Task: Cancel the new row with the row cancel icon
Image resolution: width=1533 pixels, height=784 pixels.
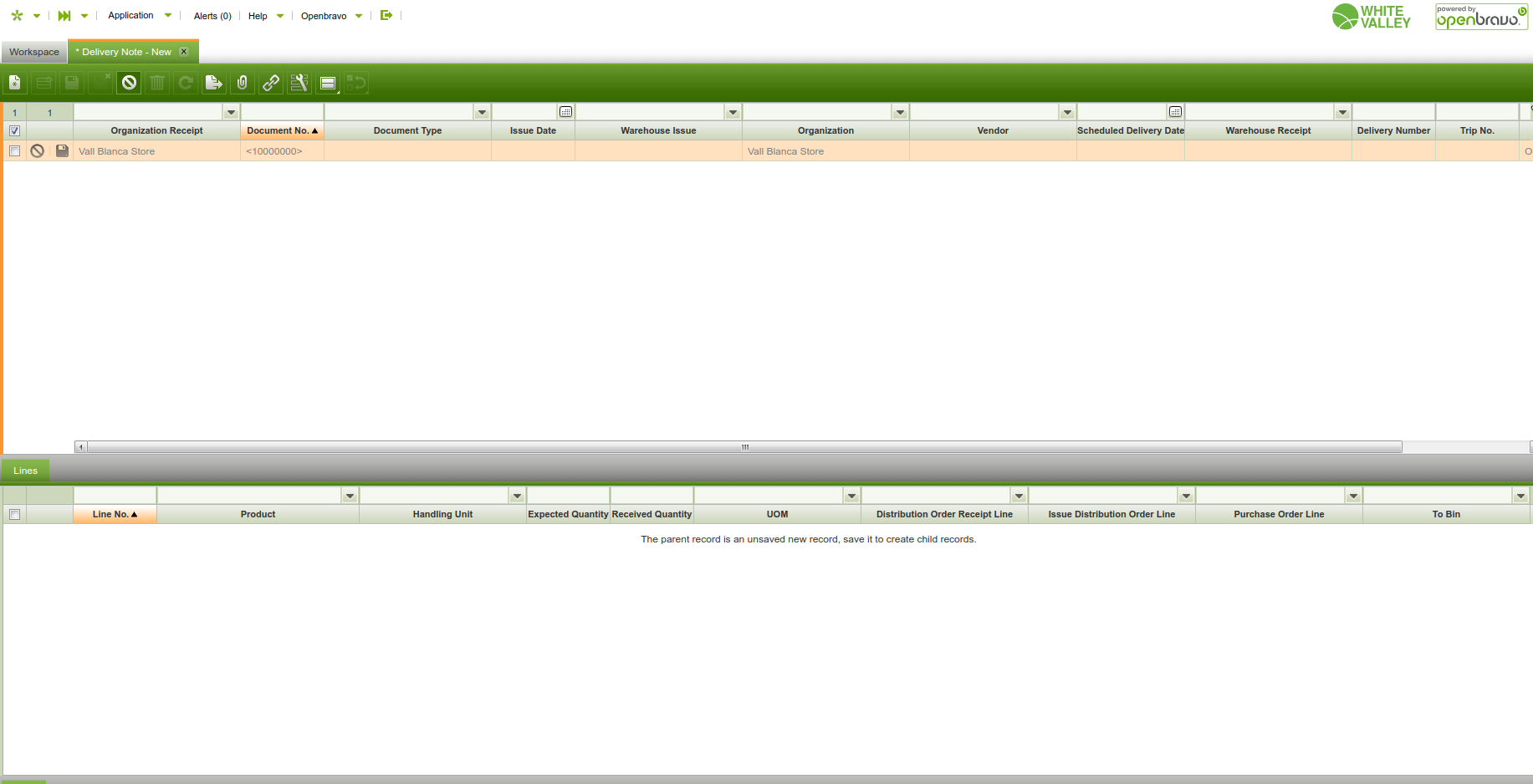Action: pos(38,151)
